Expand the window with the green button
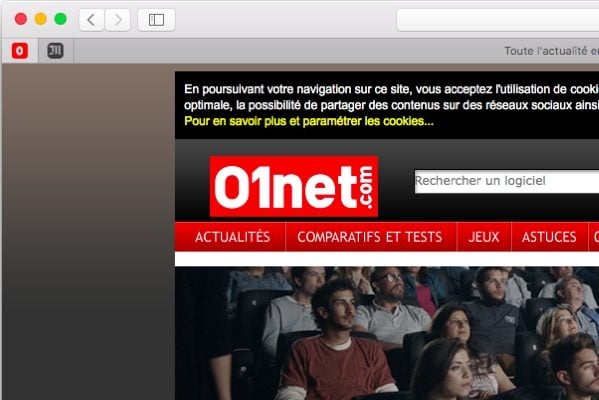599x400 pixels. [x=60, y=19]
